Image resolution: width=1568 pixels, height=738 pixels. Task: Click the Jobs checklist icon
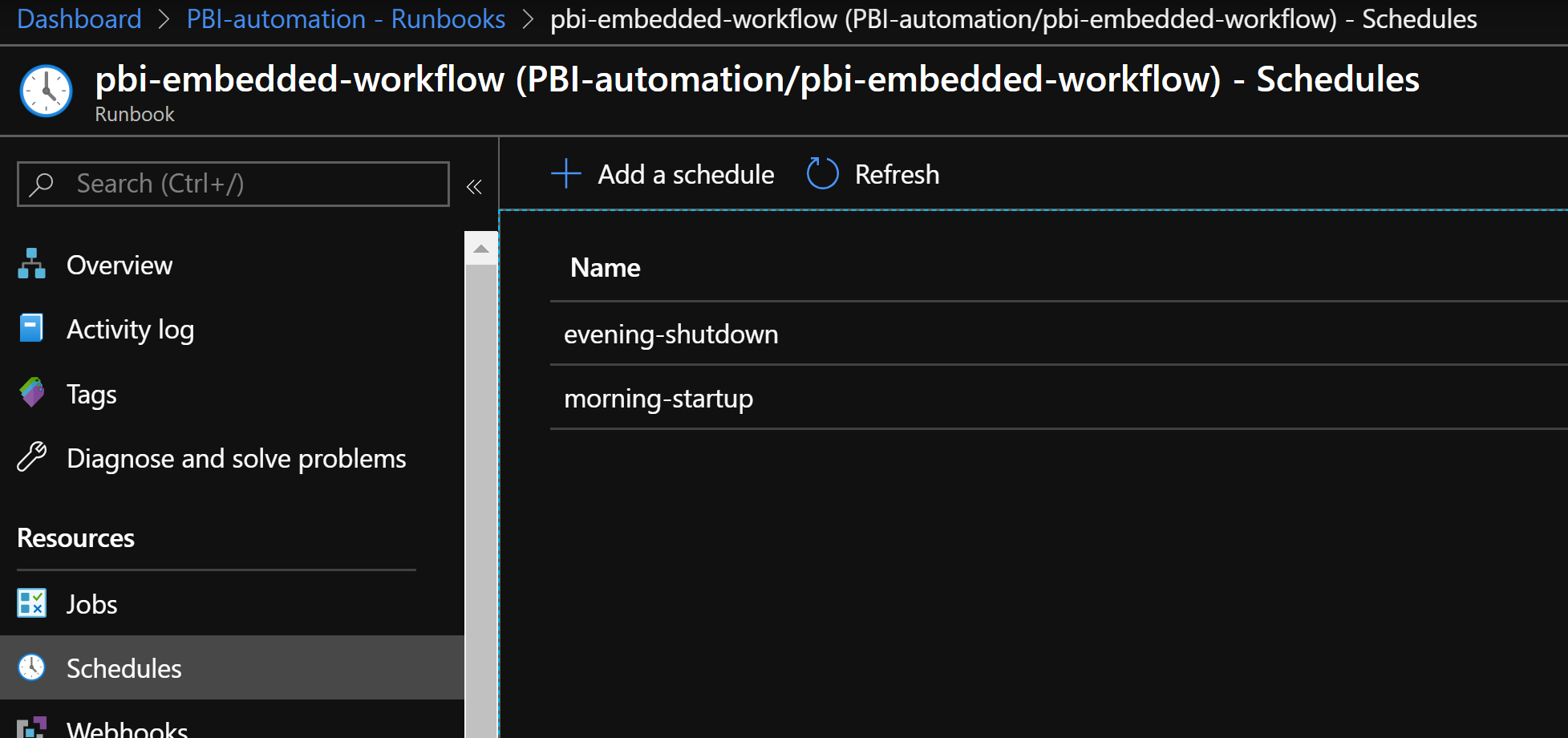[31, 603]
